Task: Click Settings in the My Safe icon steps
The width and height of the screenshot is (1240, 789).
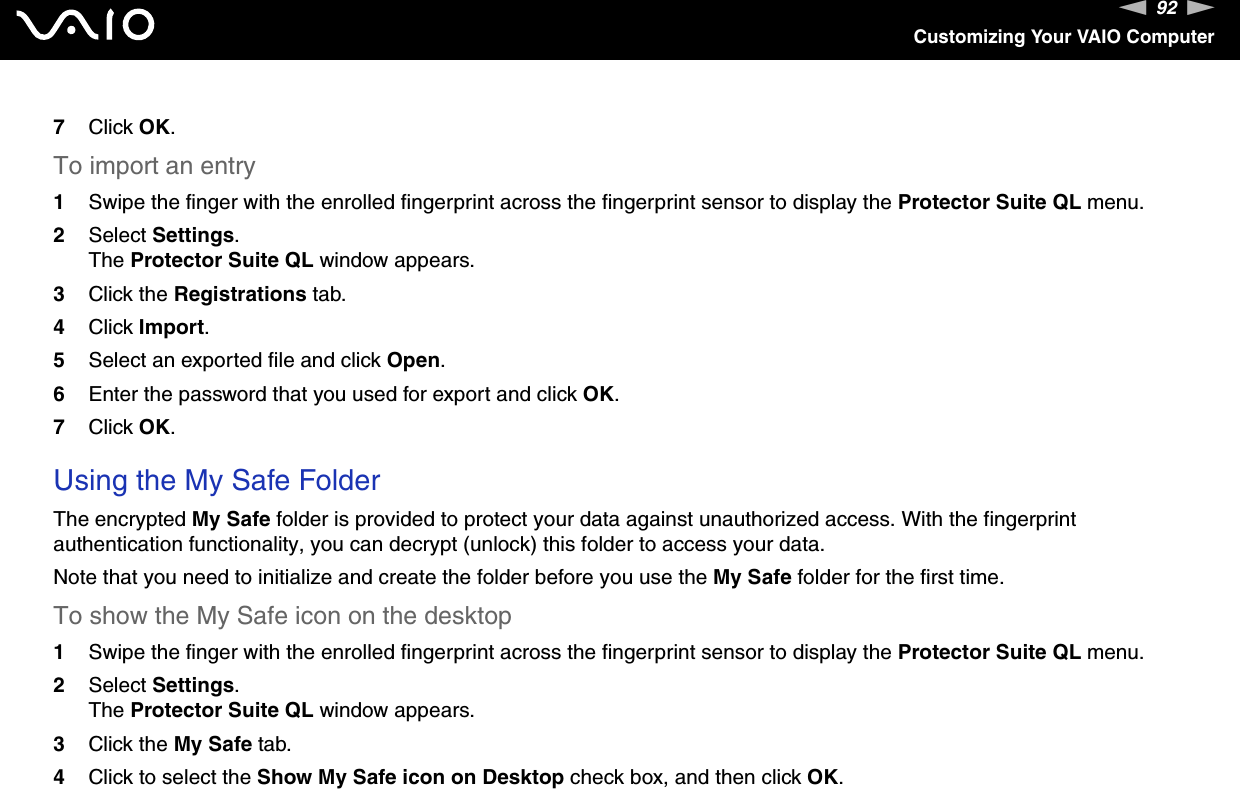Action: [x=193, y=685]
